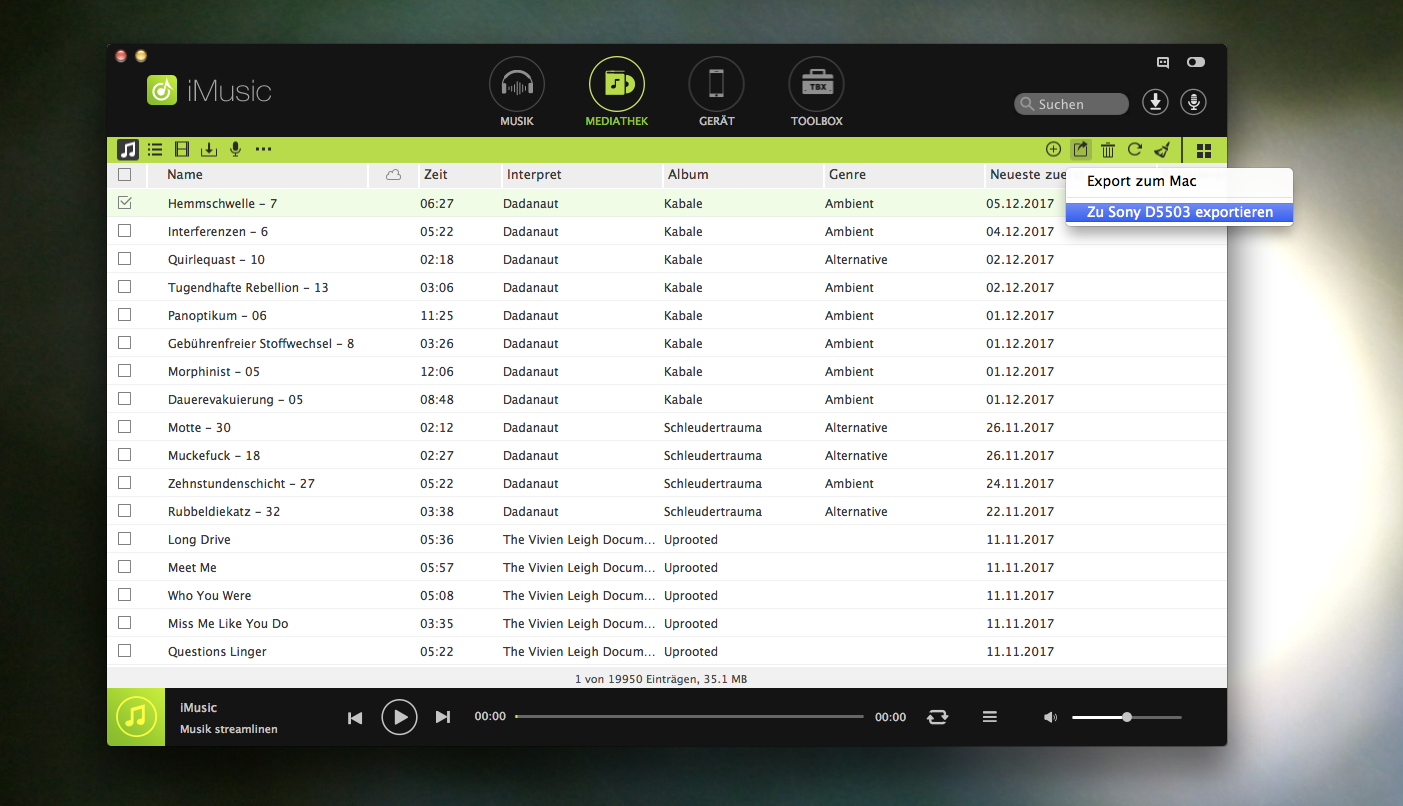
Task: Check the Tugendhafte Rebellion – 13 checkbox
Action: point(125,287)
